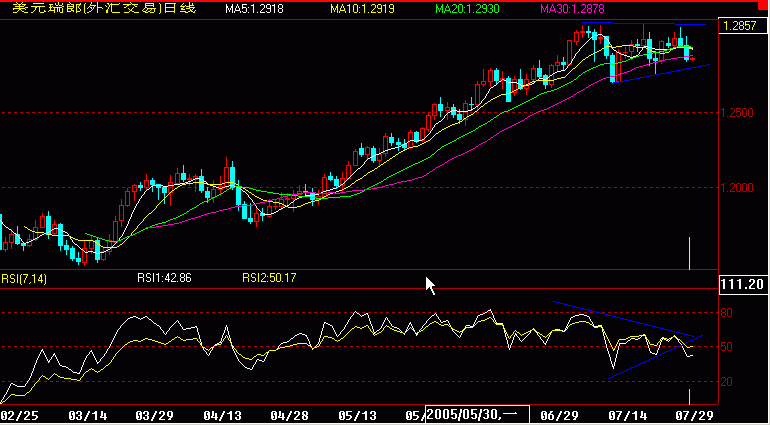This screenshot has width=770, height=425.
Task: Click the RSI1:42.86 value label
Action: [164, 278]
